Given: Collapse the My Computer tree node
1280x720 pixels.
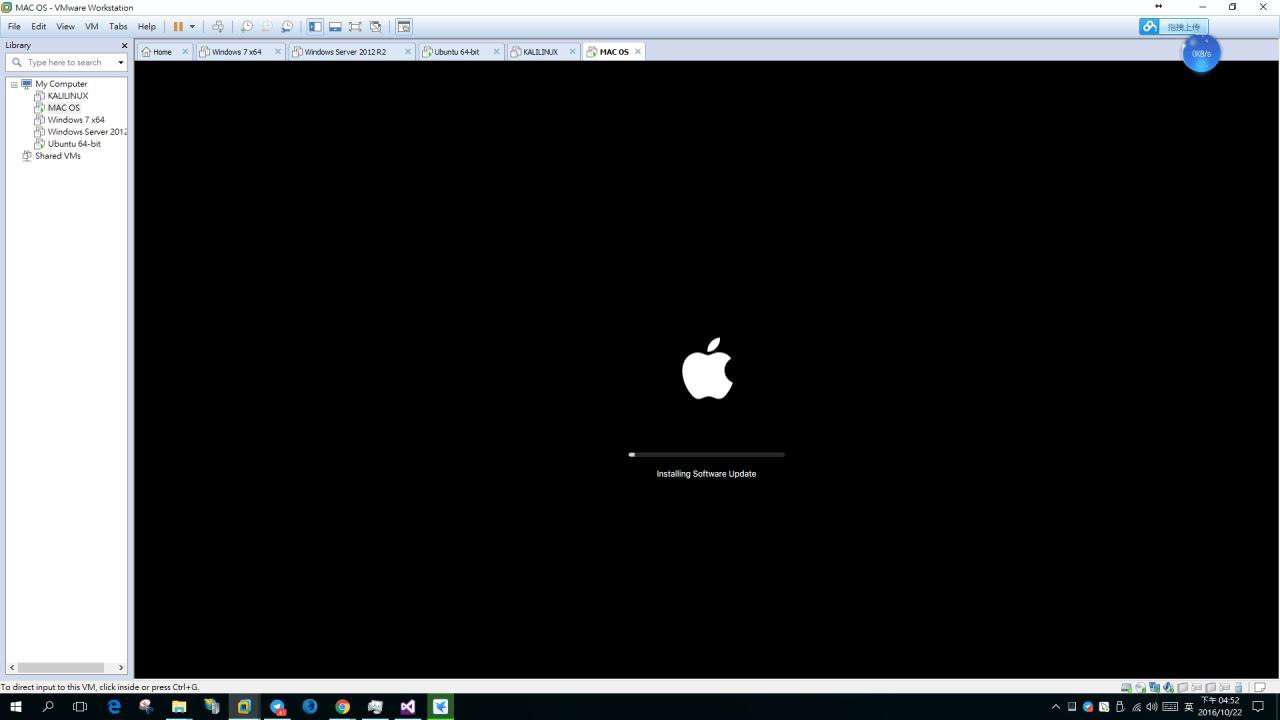Looking at the screenshot, I should (x=14, y=84).
